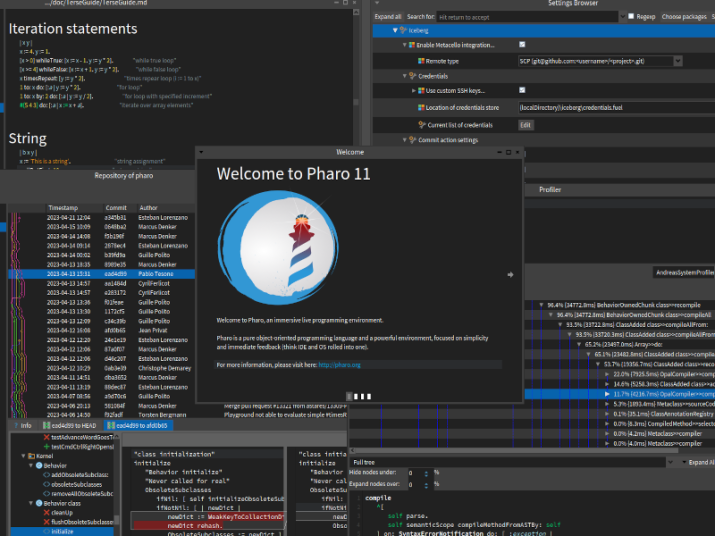Click the modified icon beside obsoleteSubclasses
The height and width of the screenshot is (536, 715).
(x=47, y=484)
